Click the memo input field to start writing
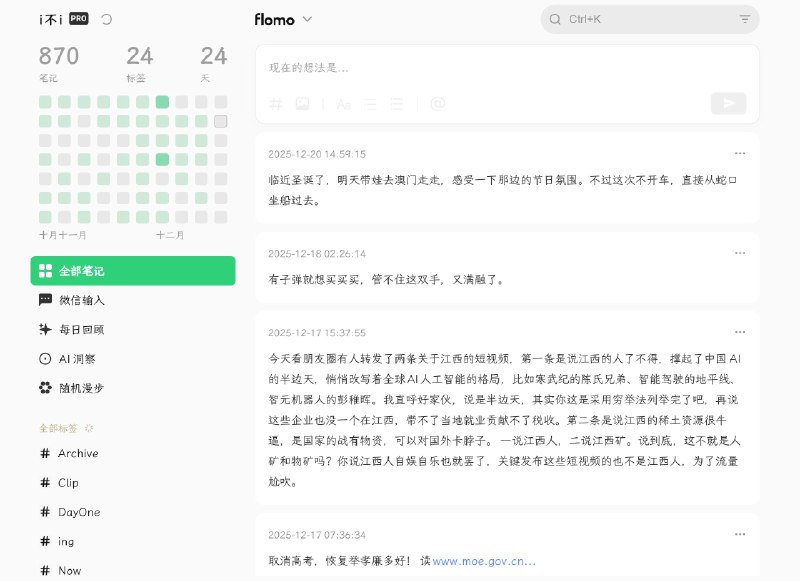Image resolution: width=800 pixels, height=581 pixels. [x=450, y=68]
